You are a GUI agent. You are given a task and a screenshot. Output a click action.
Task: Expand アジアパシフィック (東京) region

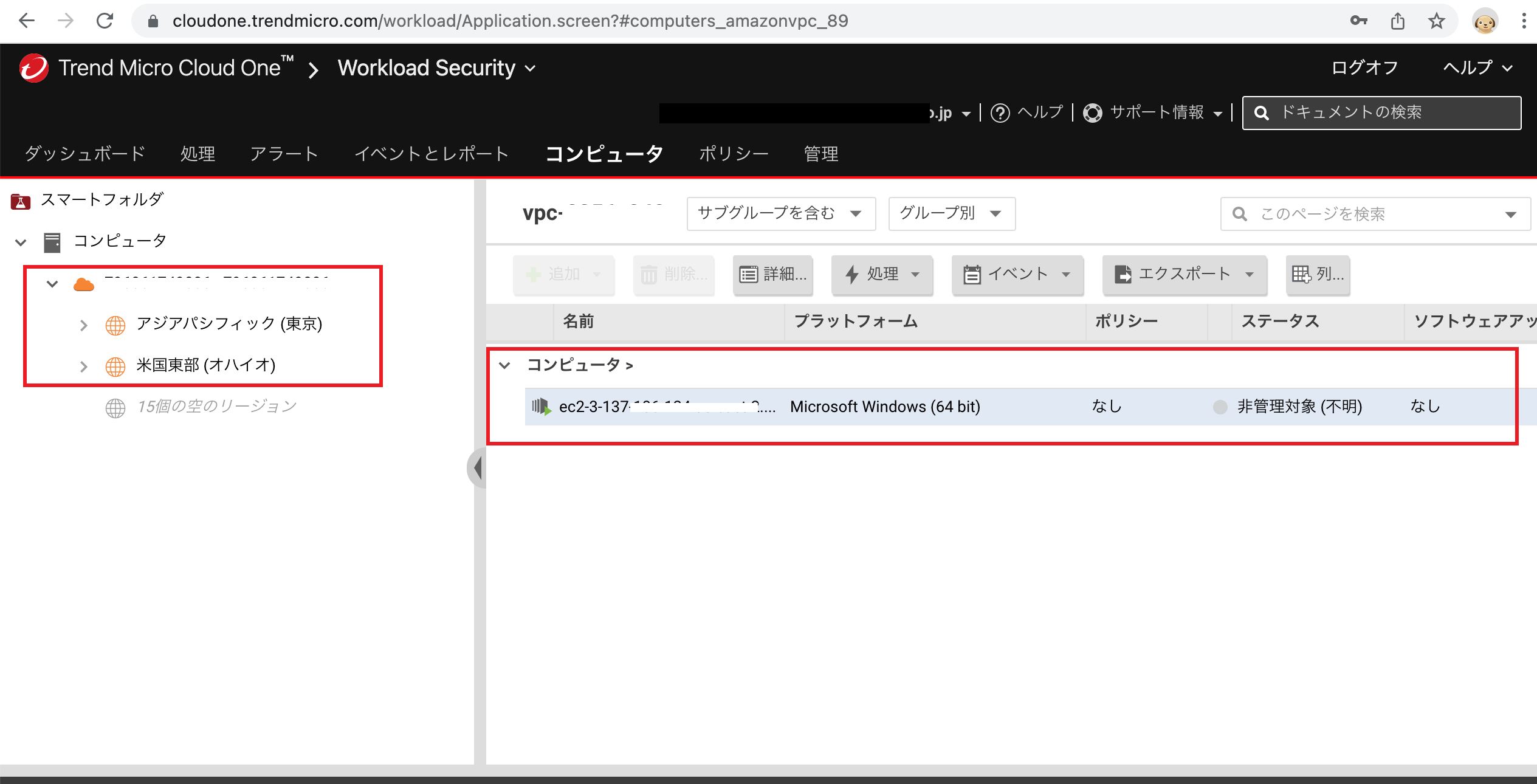tap(84, 326)
